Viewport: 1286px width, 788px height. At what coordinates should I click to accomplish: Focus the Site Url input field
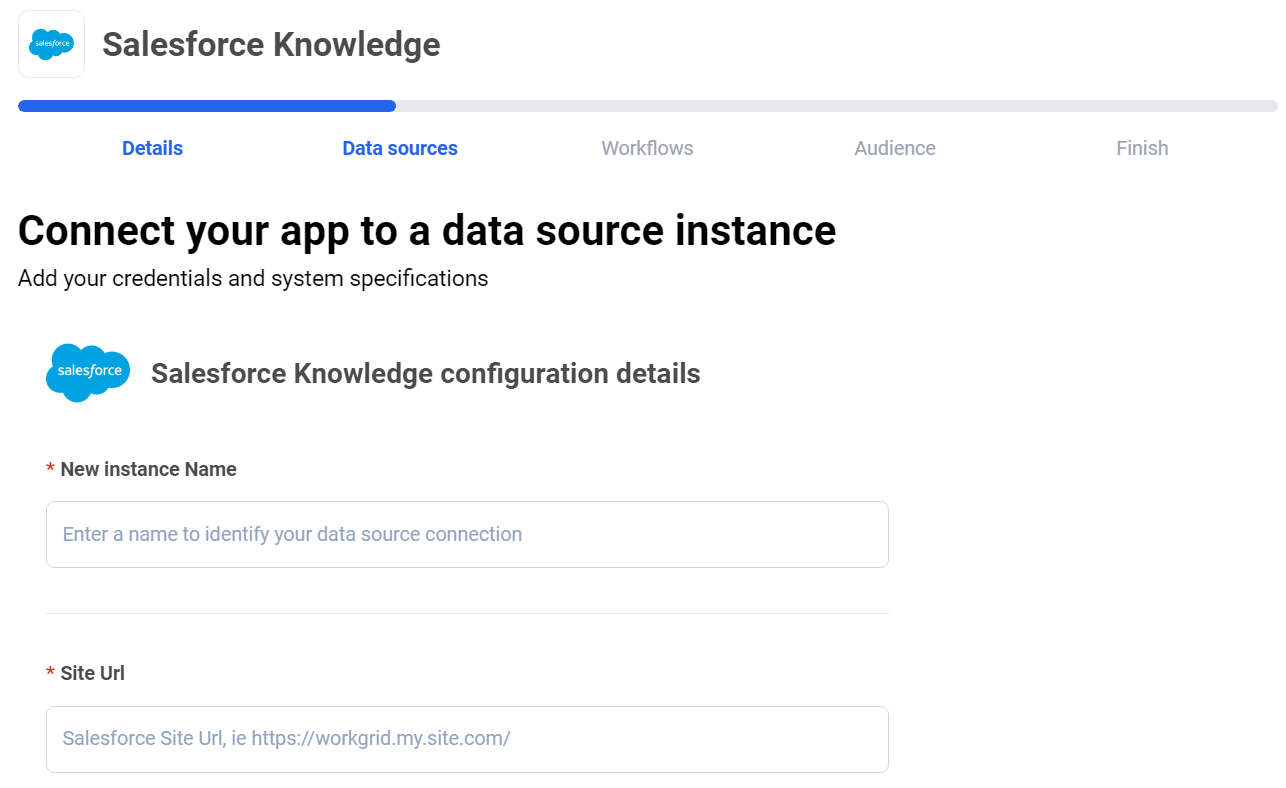coord(467,739)
